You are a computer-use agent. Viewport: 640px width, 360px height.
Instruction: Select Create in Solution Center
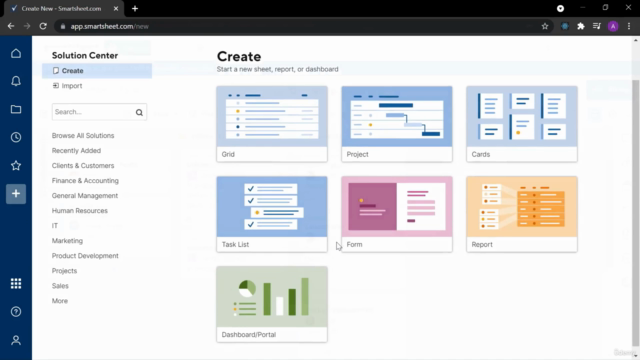(x=97, y=71)
